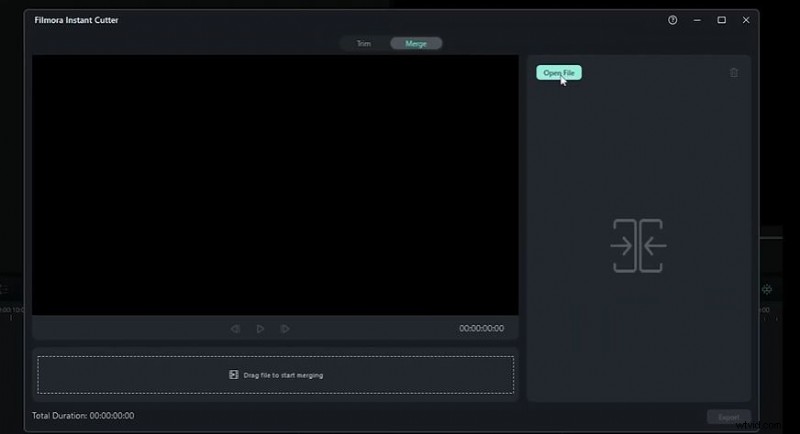Click the black video preview area
Viewport: 800px width, 434px height.
[276, 185]
